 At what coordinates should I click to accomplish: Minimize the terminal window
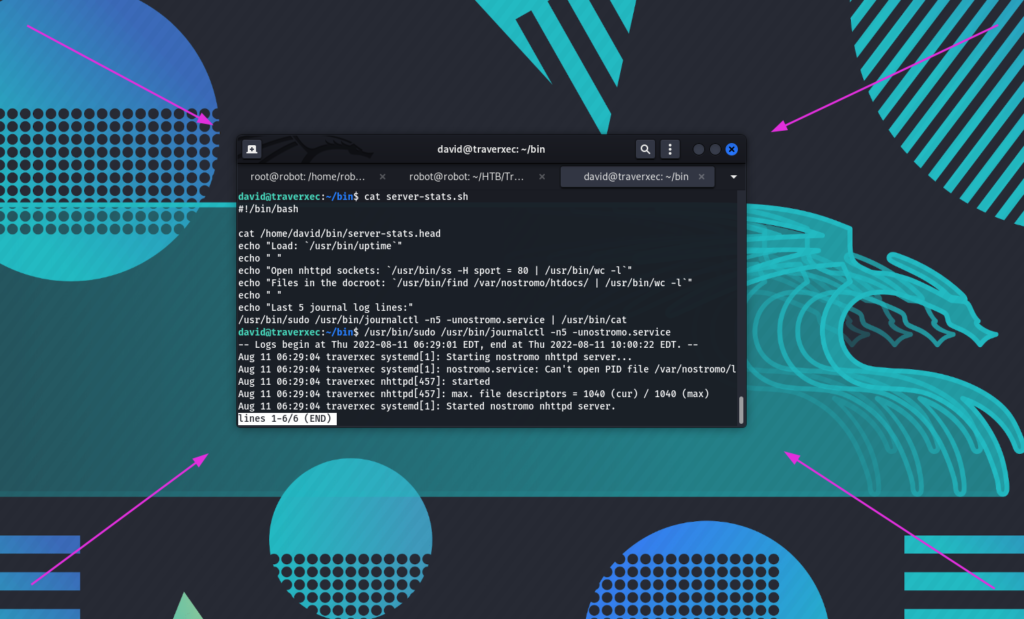(x=699, y=149)
